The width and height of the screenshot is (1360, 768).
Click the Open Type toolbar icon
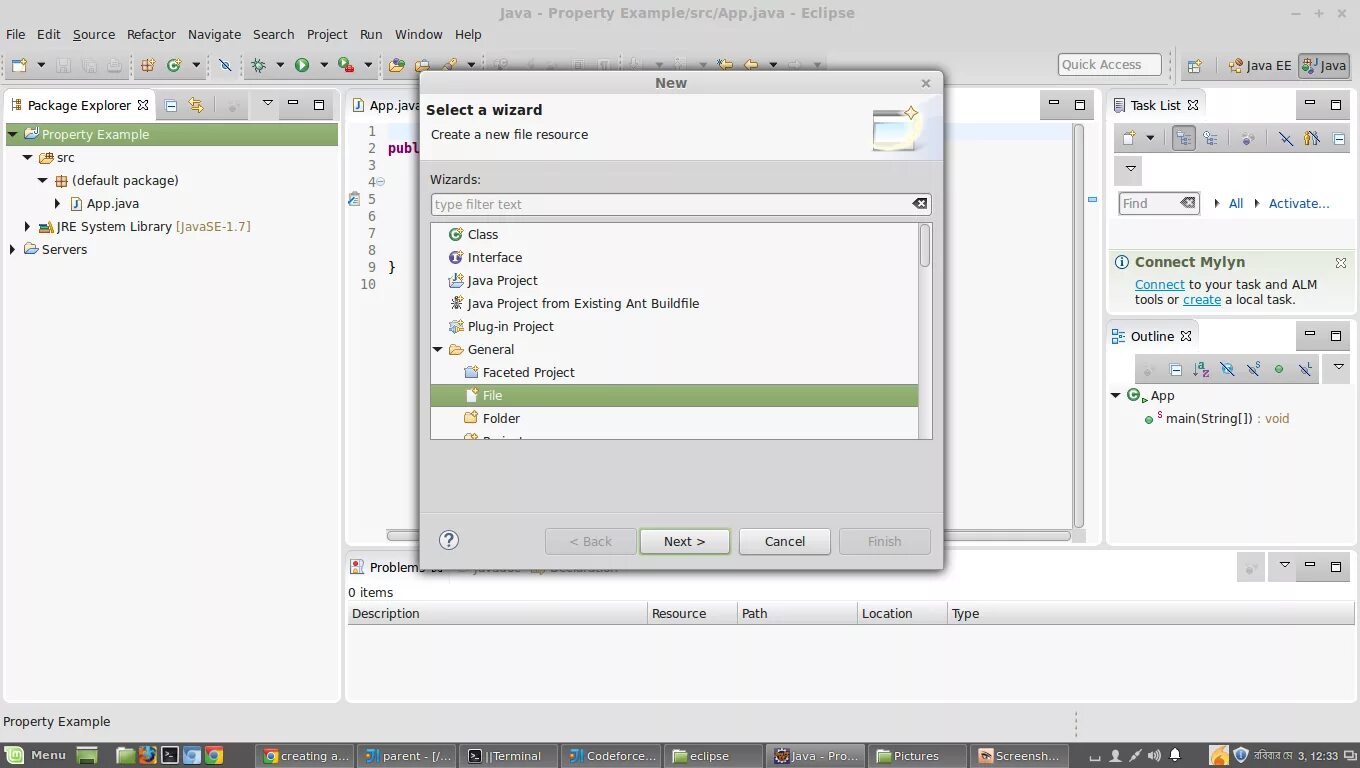pos(397,65)
